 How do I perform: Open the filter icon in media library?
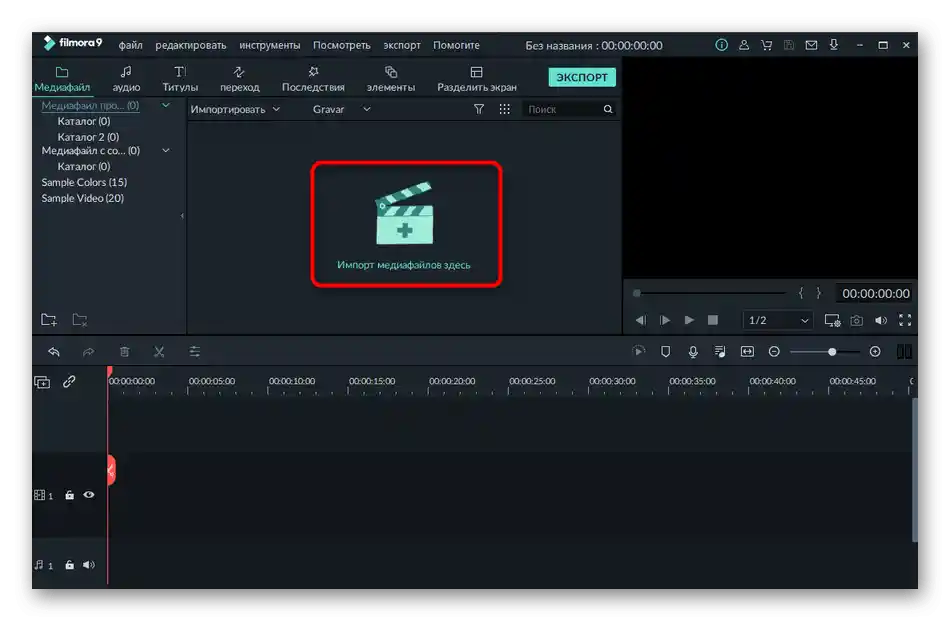pos(479,109)
